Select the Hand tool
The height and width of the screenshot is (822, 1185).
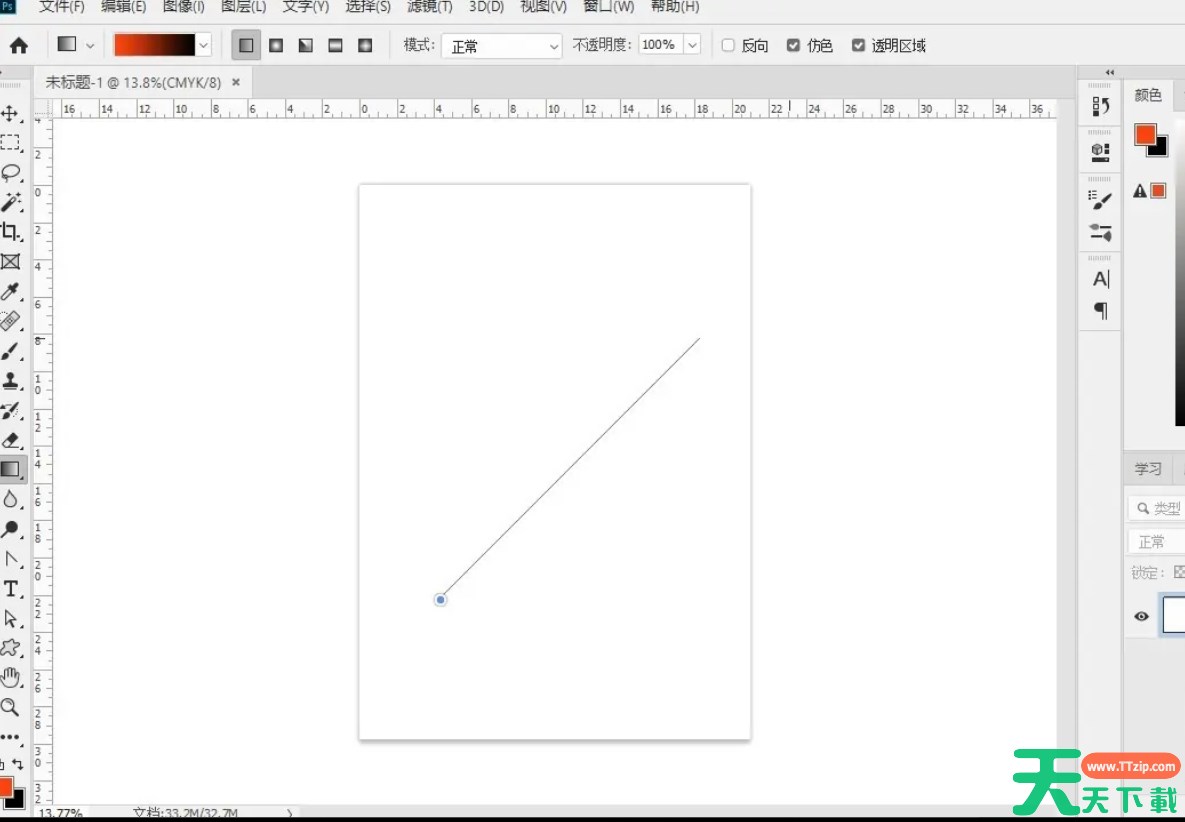(10, 677)
